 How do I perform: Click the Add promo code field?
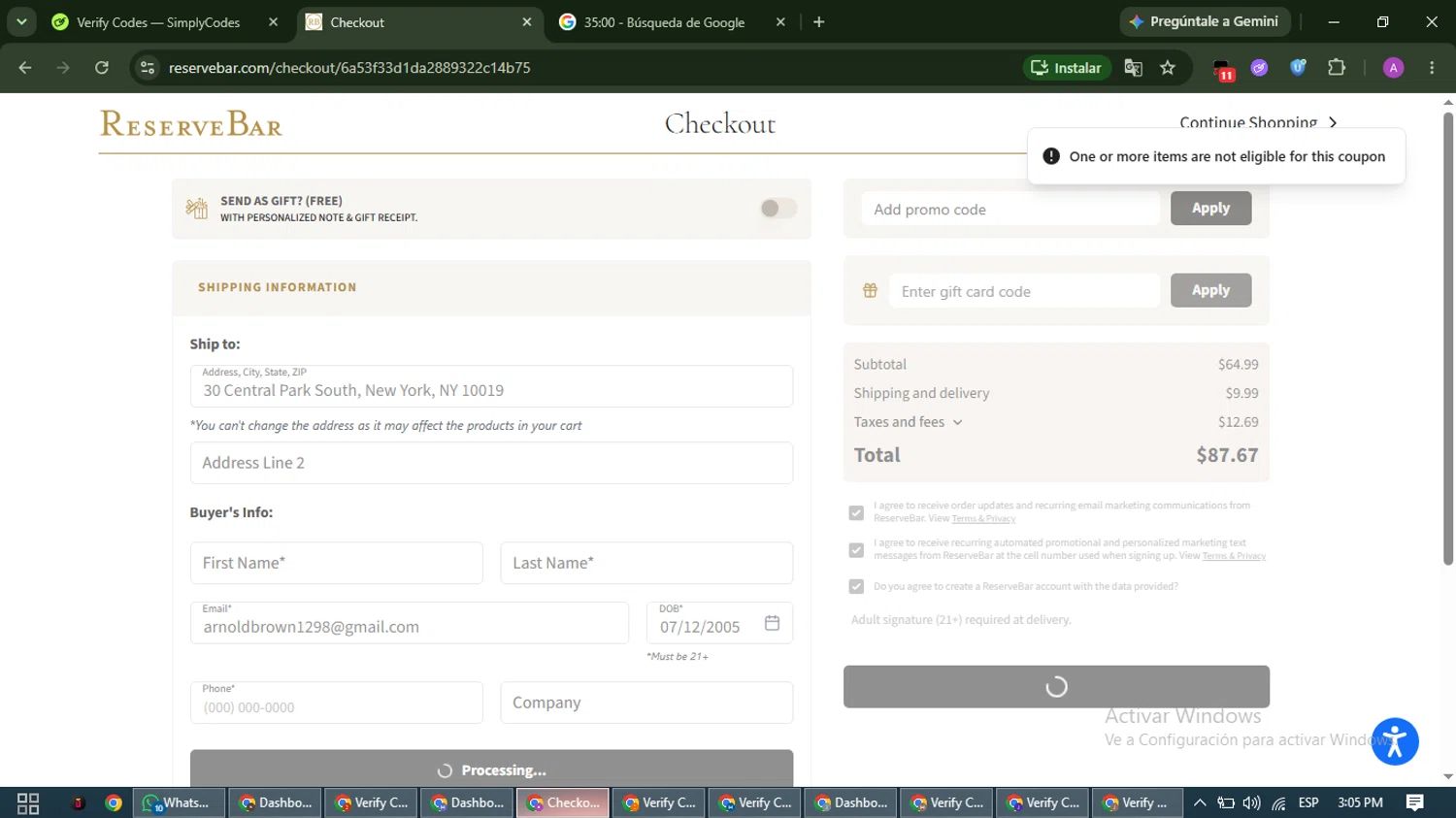click(x=1010, y=209)
